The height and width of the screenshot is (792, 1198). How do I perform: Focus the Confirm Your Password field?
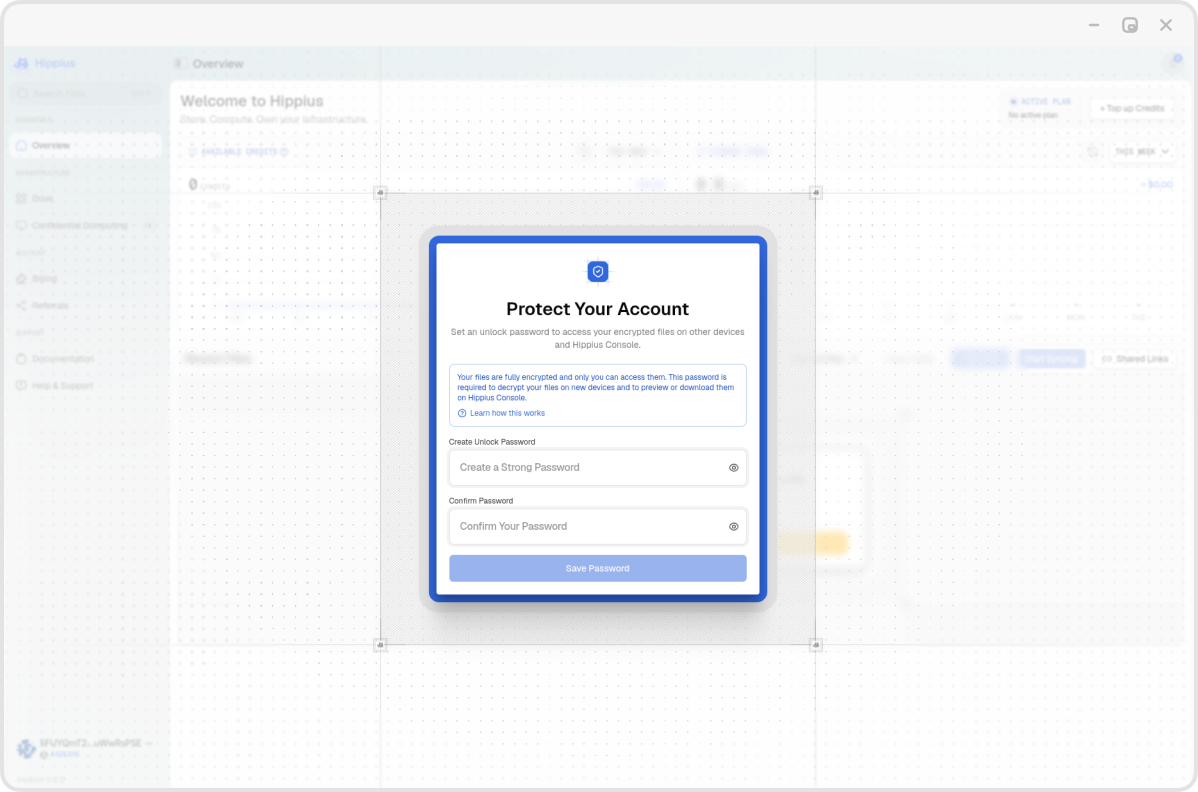597,526
